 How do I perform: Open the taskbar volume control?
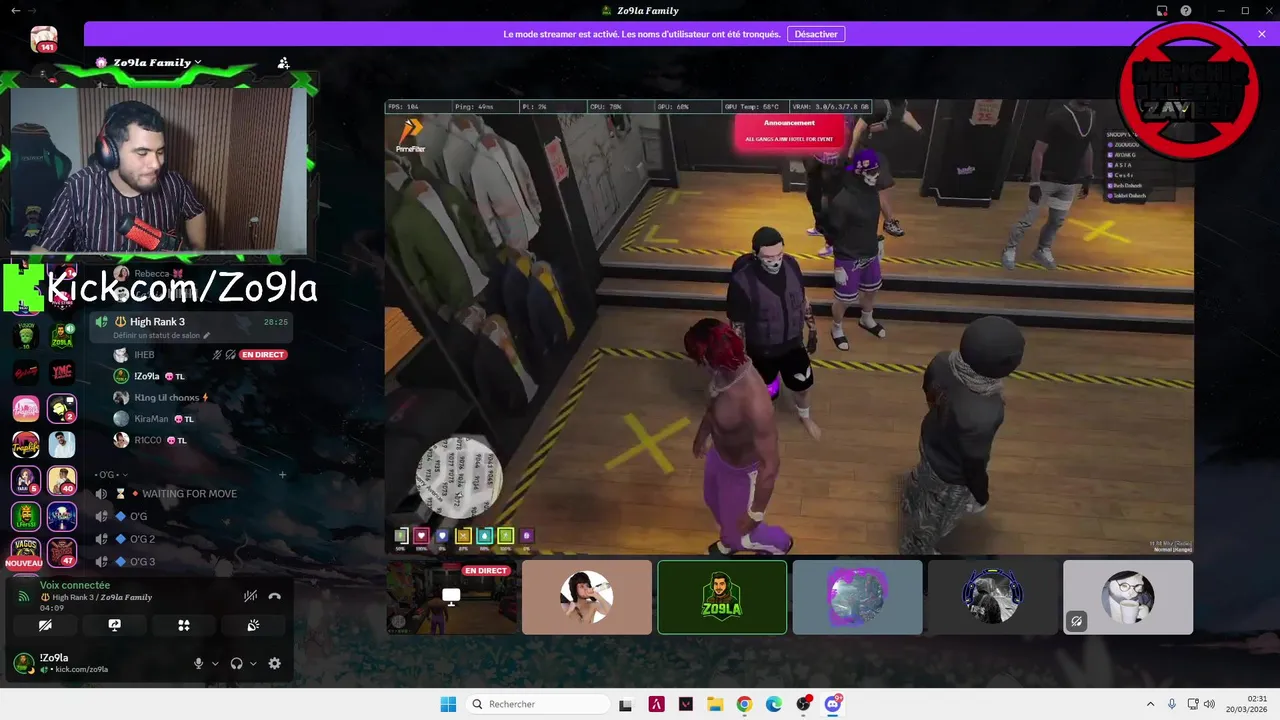(1209, 704)
